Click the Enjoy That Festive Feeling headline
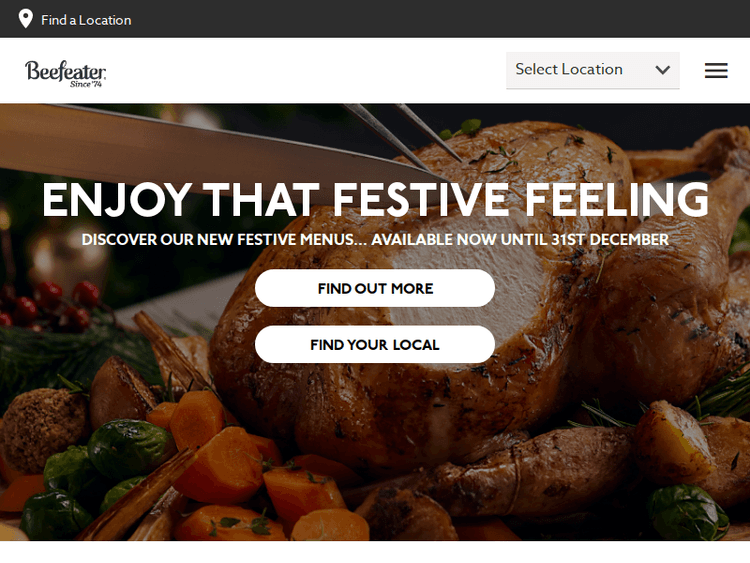 coord(375,199)
